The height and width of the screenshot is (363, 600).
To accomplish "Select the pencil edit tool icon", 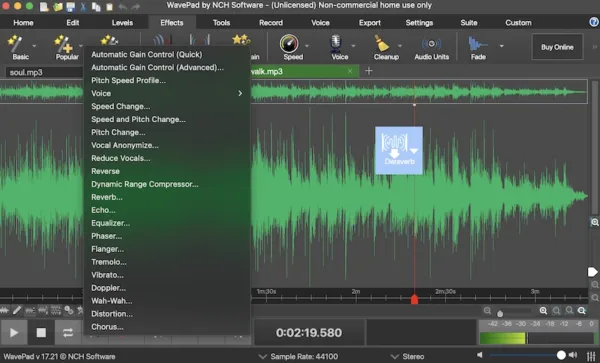I will (x=17, y=310).
